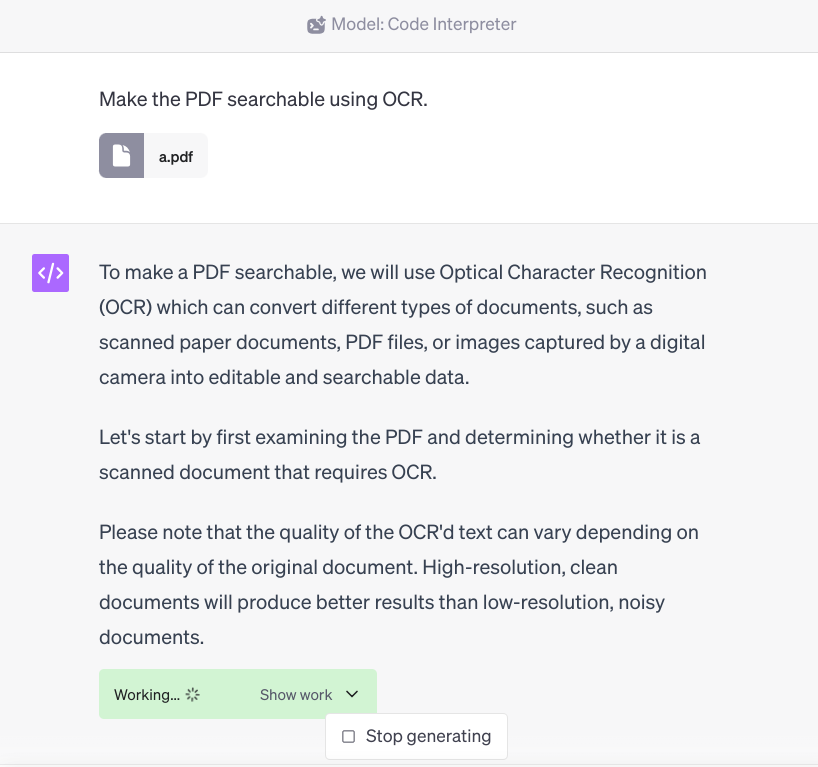The width and height of the screenshot is (818, 767).
Task: Expand the Show work chevron arrow
Action: pos(351,695)
